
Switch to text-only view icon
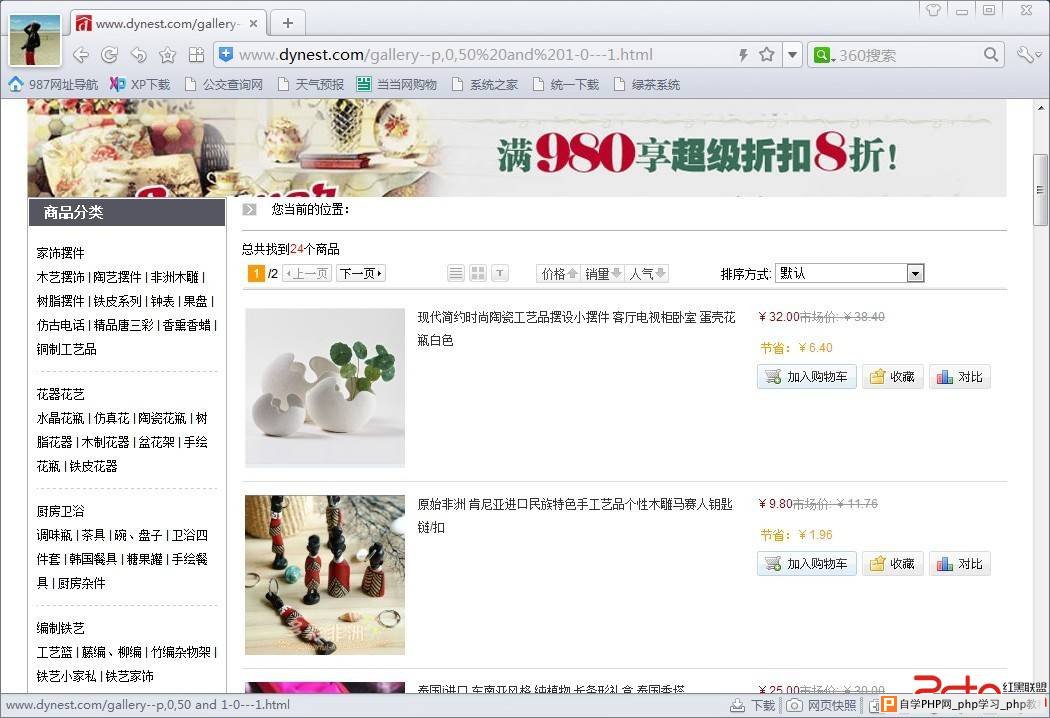click(500, 273)
